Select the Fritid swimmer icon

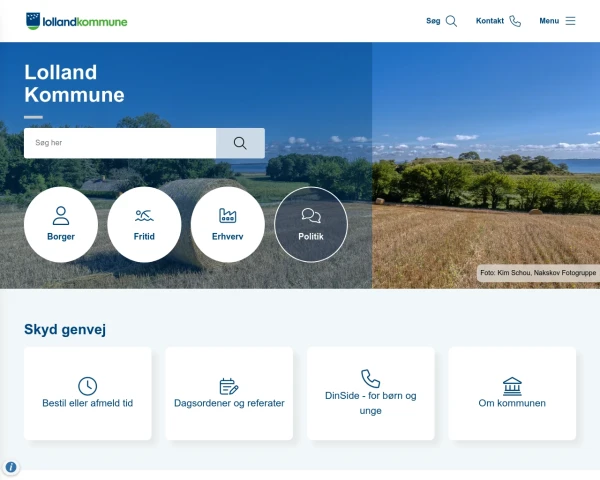(x=144, y=216)
